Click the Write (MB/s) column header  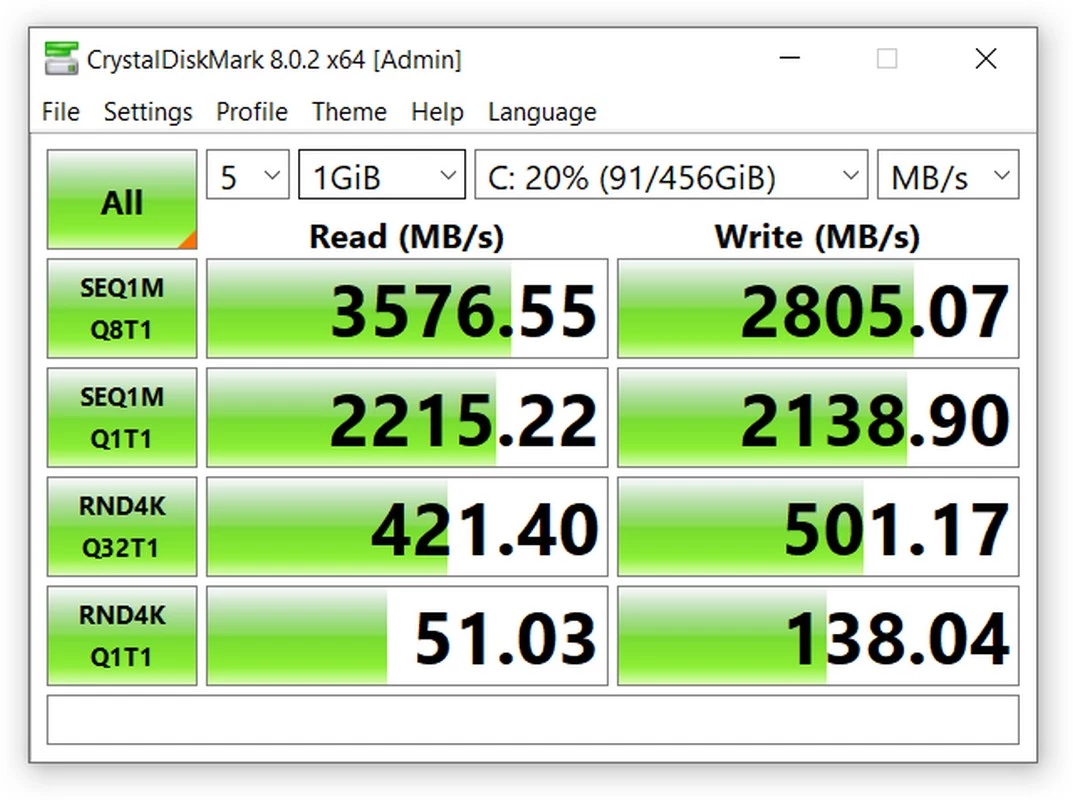click(x=818, y=237)
